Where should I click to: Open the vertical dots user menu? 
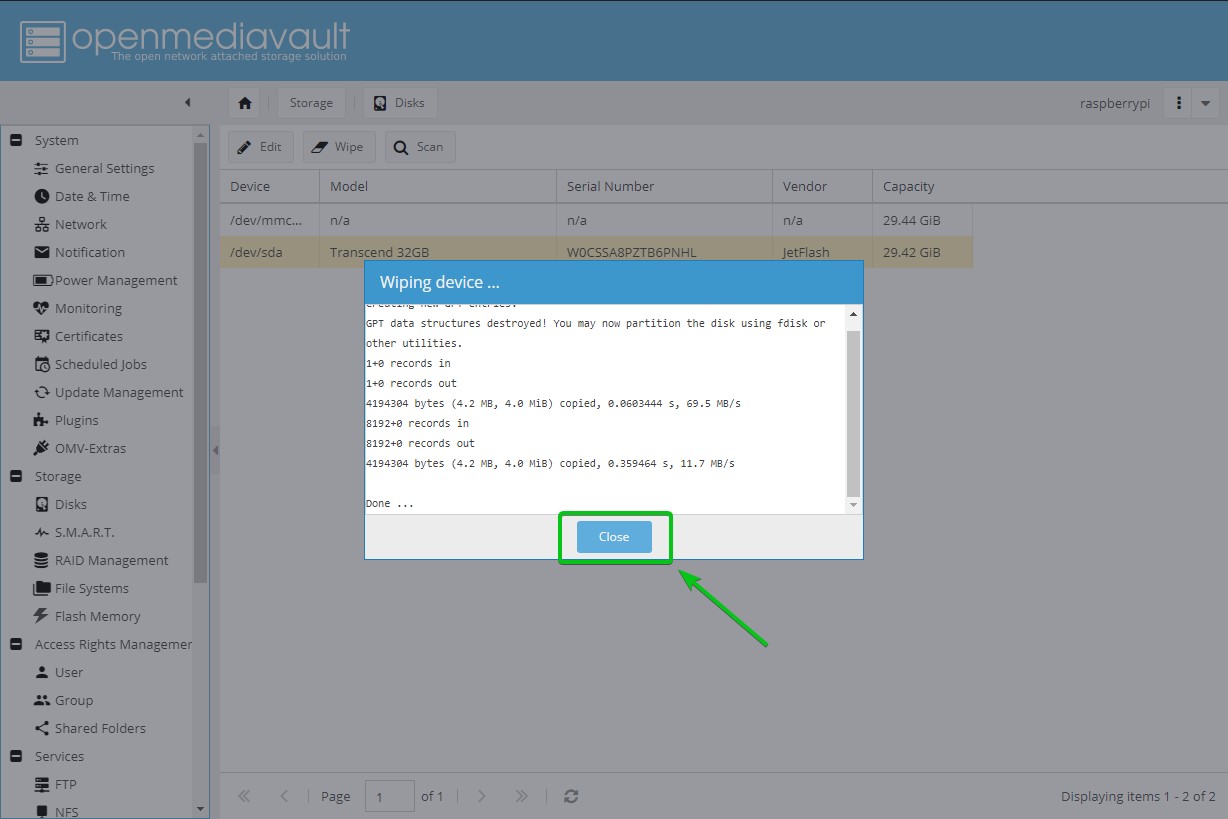coord(1179,103)
